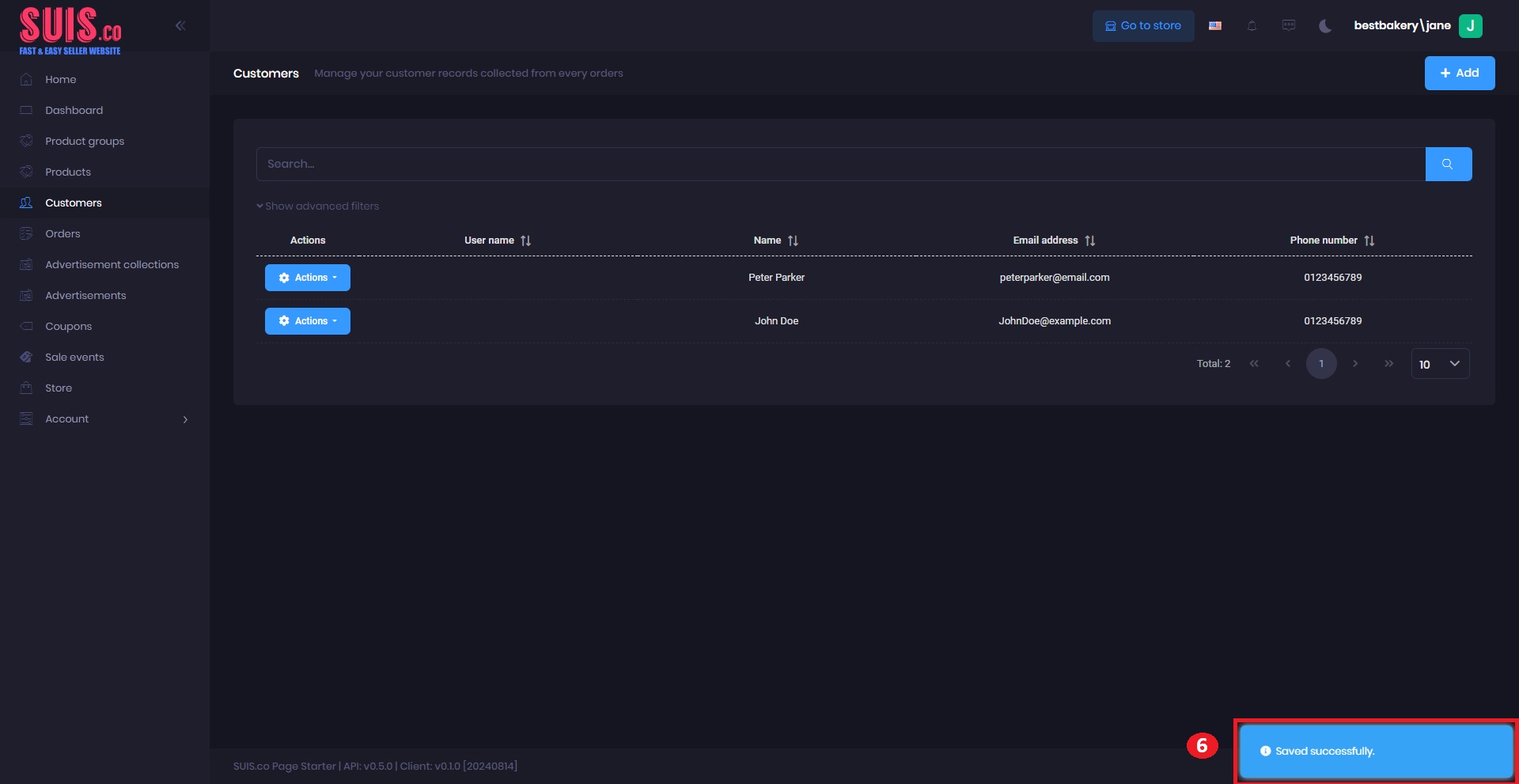Sort by Name column arrows
Viewport: 1519px width, 784px height.
[x=793, y=241]
